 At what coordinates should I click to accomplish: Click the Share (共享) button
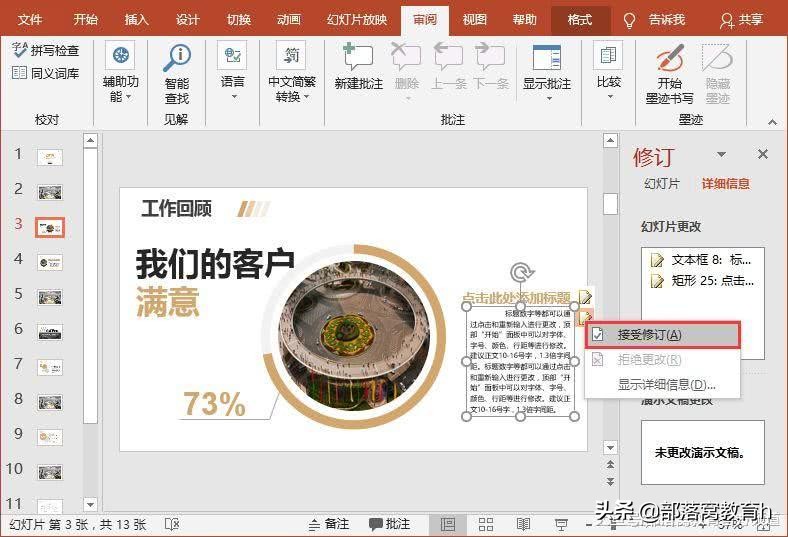741,20
